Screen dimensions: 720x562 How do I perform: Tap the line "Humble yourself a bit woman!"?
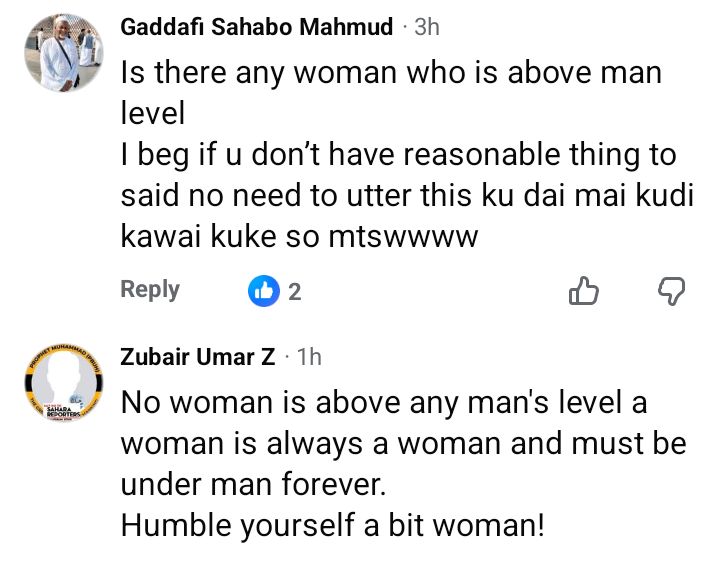click(332, 525)
